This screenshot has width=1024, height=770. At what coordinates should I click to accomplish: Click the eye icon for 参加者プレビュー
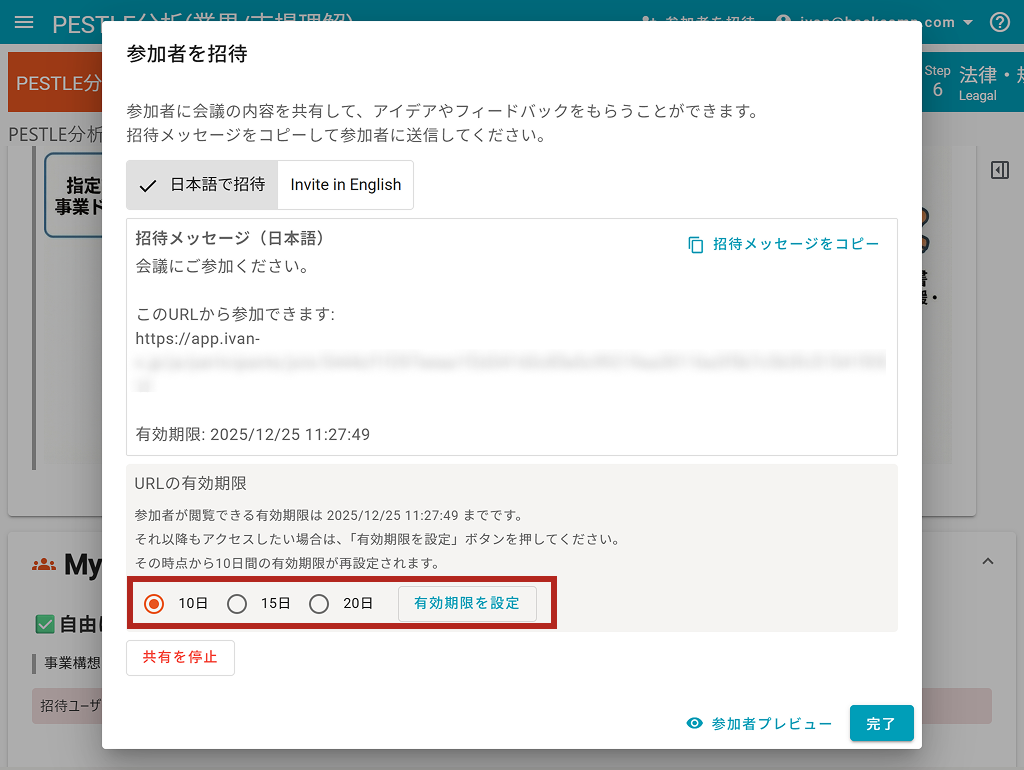click(695, 723)
